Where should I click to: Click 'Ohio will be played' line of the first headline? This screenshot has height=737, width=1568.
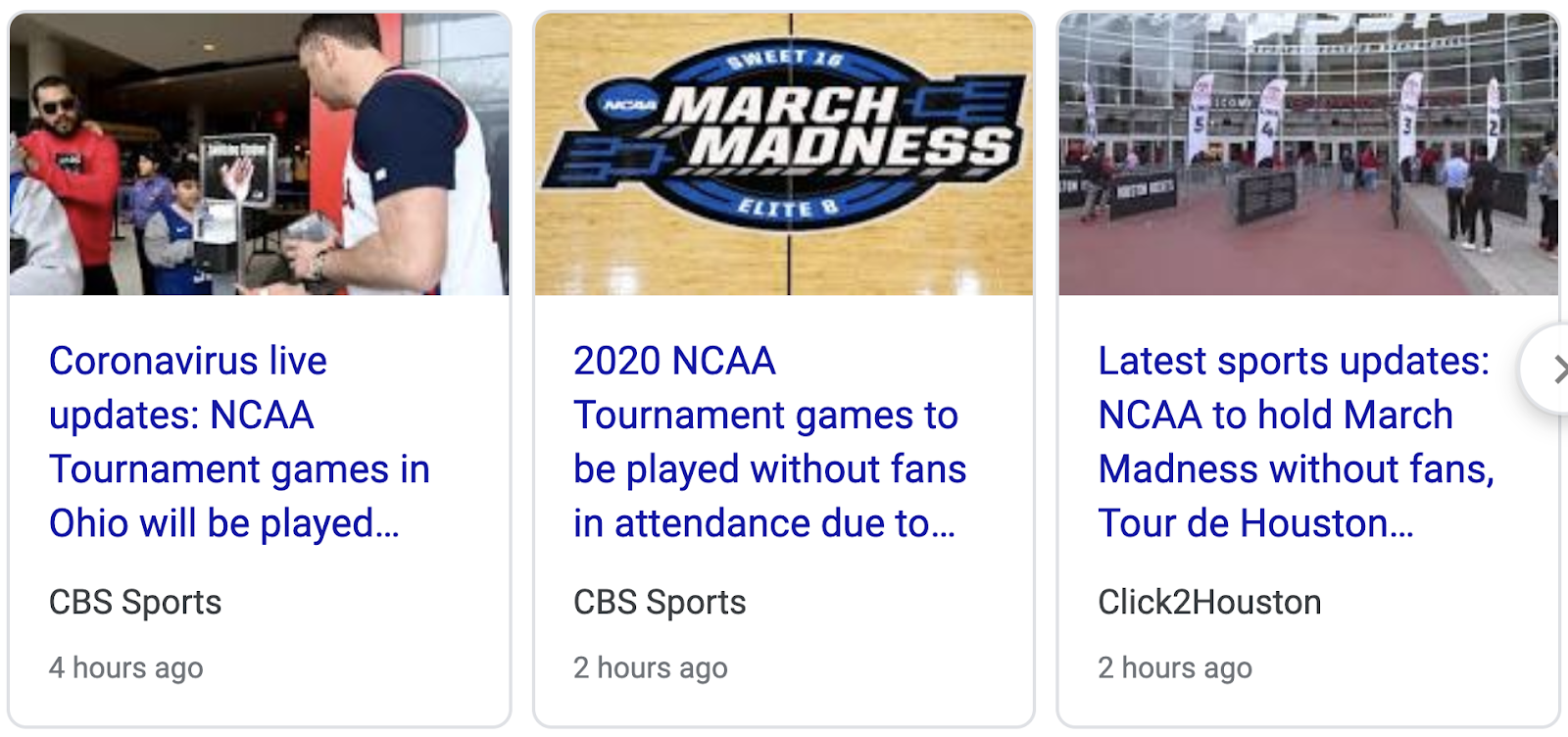223,523
